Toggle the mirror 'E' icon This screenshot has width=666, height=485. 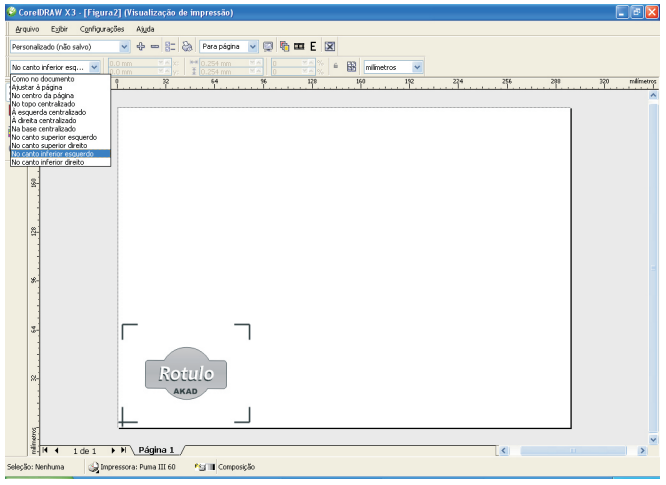[x=314, y=47]
